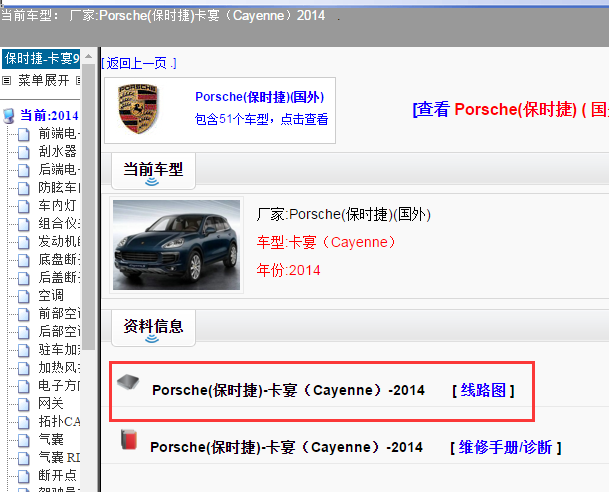Open the 组合仪 tree item
This screenshot has width=609, height=492.
coord(59,223)
